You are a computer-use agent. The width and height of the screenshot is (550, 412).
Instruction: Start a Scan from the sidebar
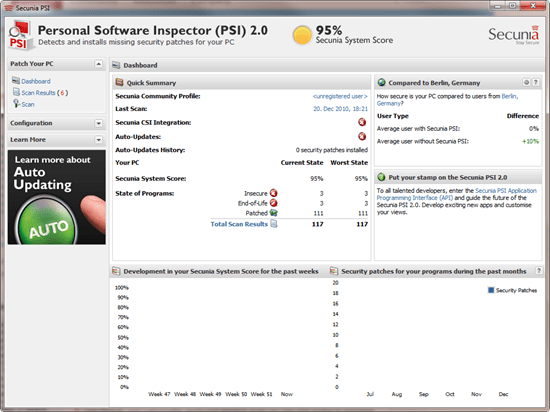tap(28, 104)
